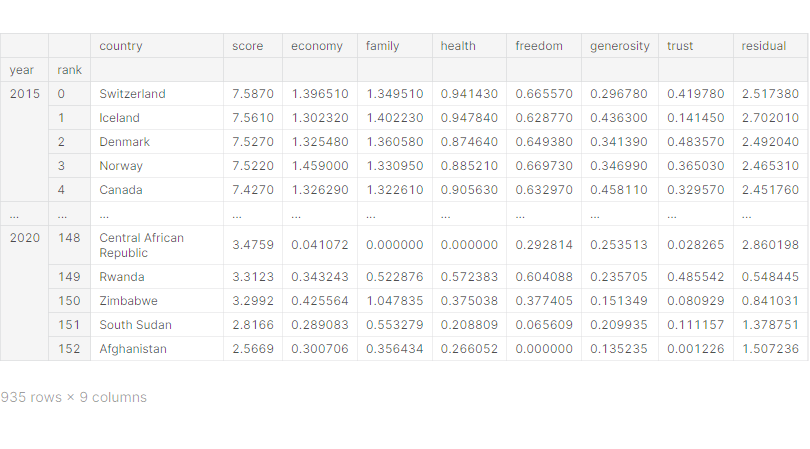This screenshot has height=449, width=810.
Task: Click Iceland's family value 1.402230
Action: (x=395, y=118)
